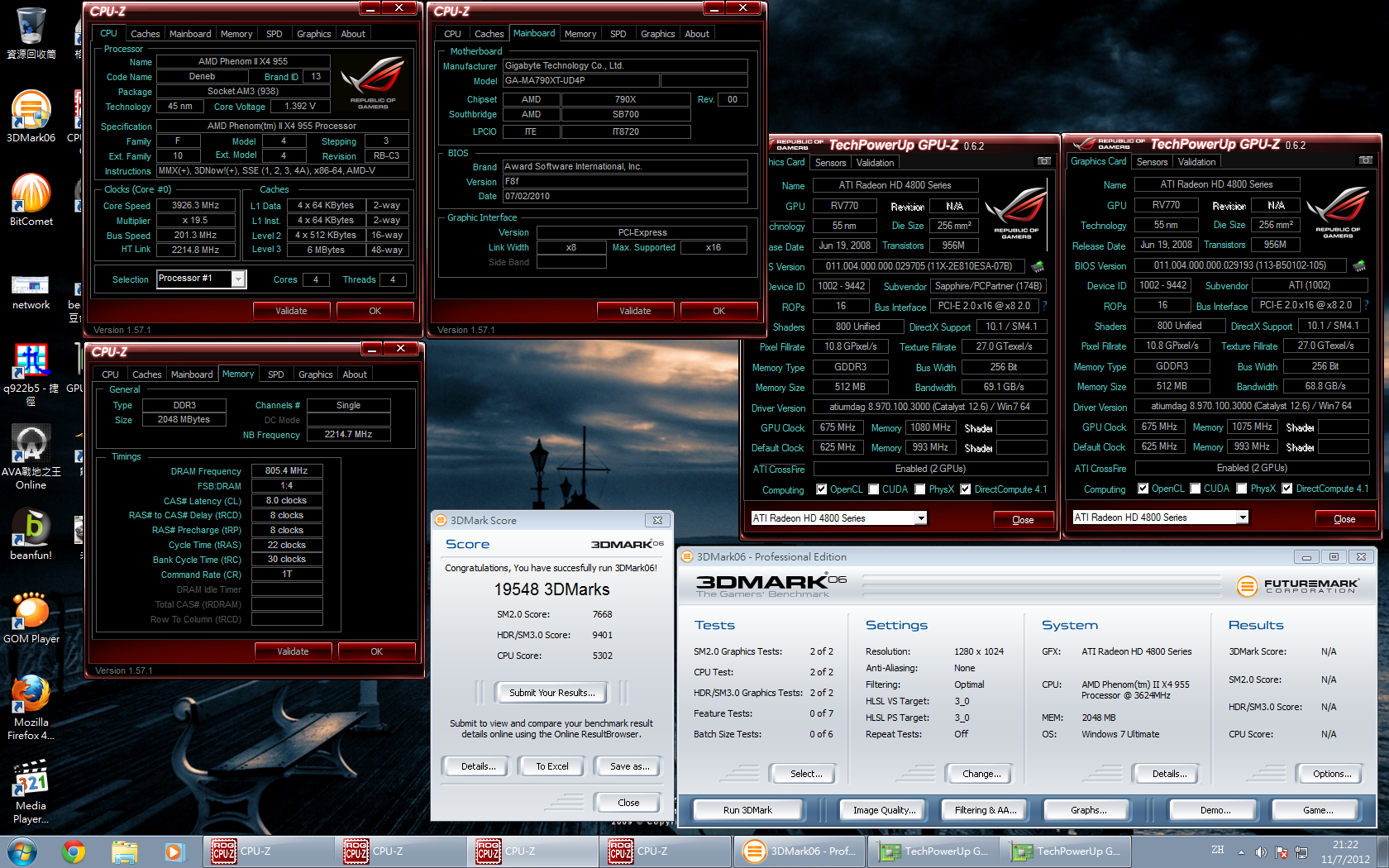Open About tab in CPU-Z CPU window
The width and height of the screenshot is (1389, 868).
pyautogui.click(x=353, y=34)
